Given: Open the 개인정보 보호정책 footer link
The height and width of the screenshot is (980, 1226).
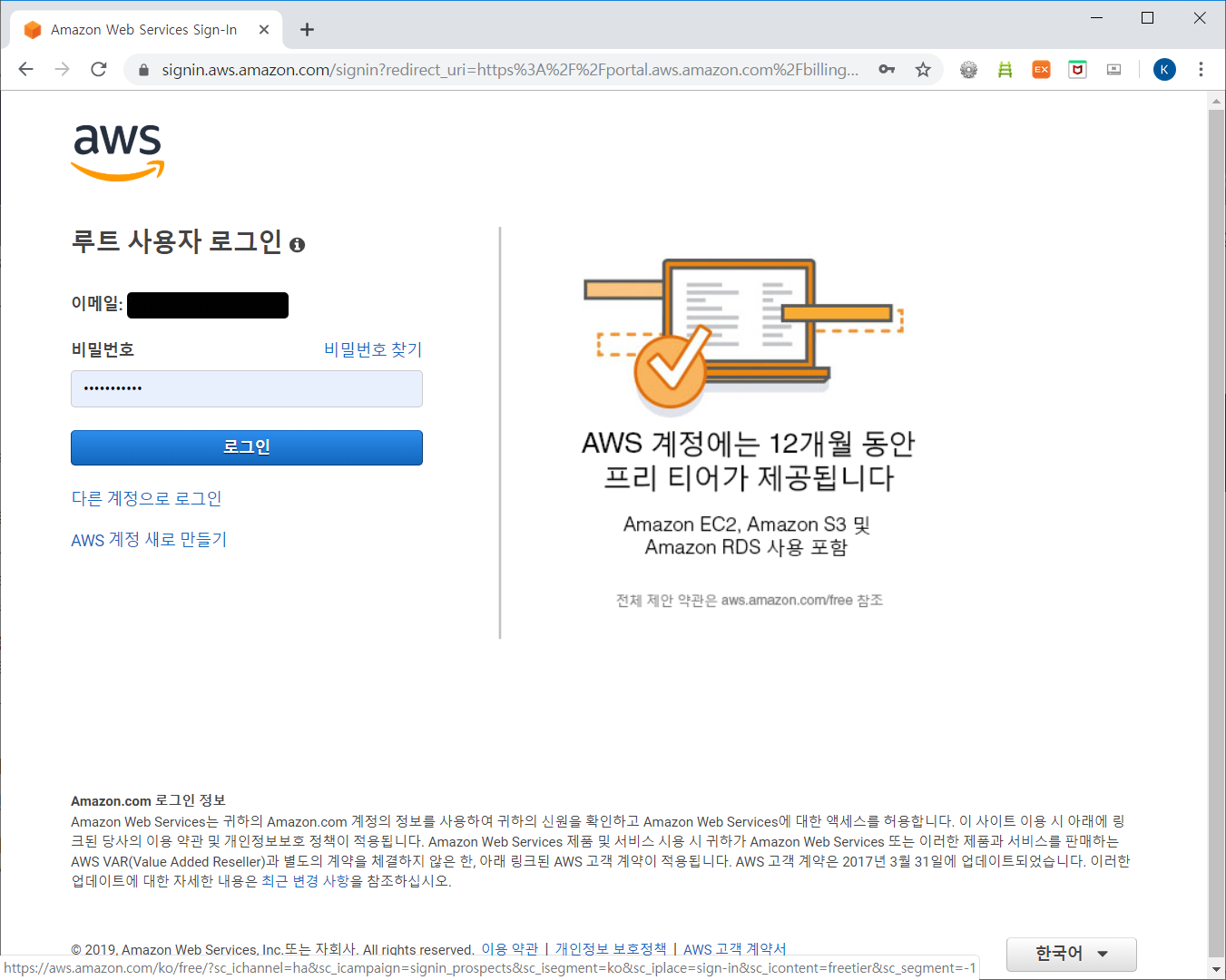Looking at the screenshot, I should pos(611,949).
